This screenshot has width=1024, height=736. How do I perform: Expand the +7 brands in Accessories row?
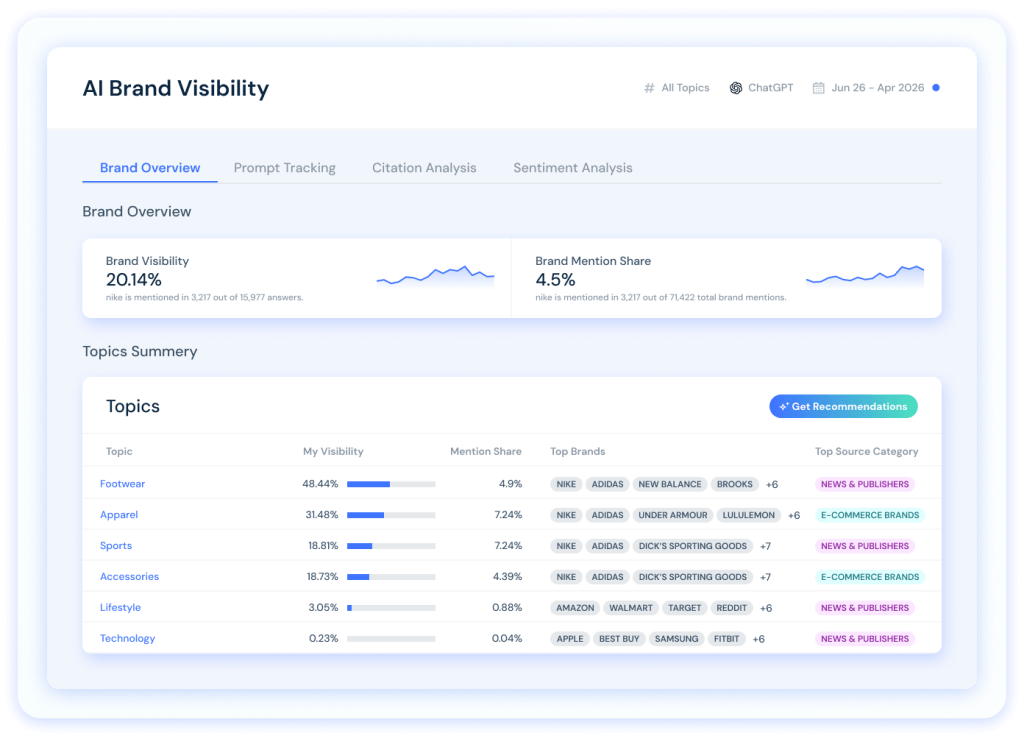coord(765,577)
